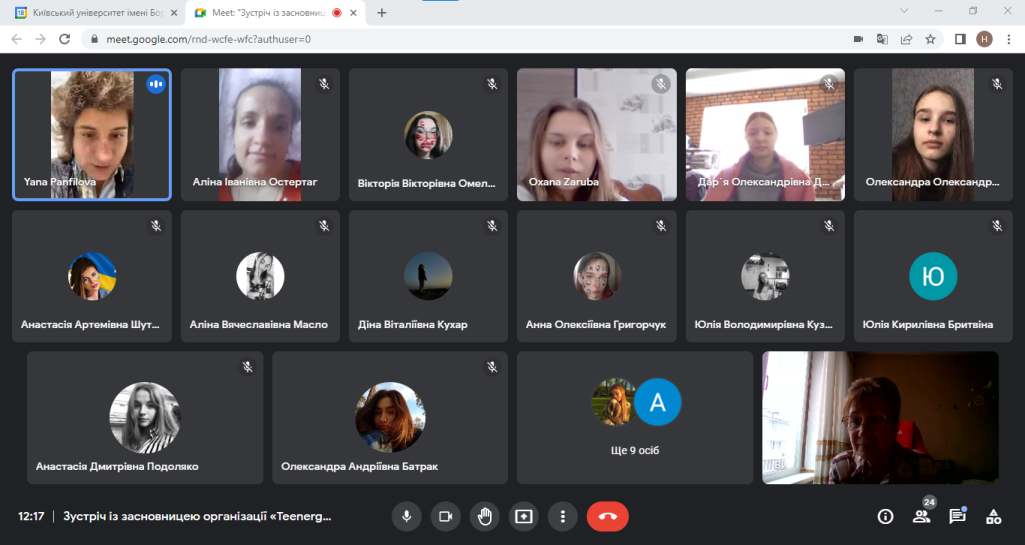Click Юлія Кирилівна Бритвіна avatar with letter Ю
The image size is (1025, 545).
(x=933, y=276)
